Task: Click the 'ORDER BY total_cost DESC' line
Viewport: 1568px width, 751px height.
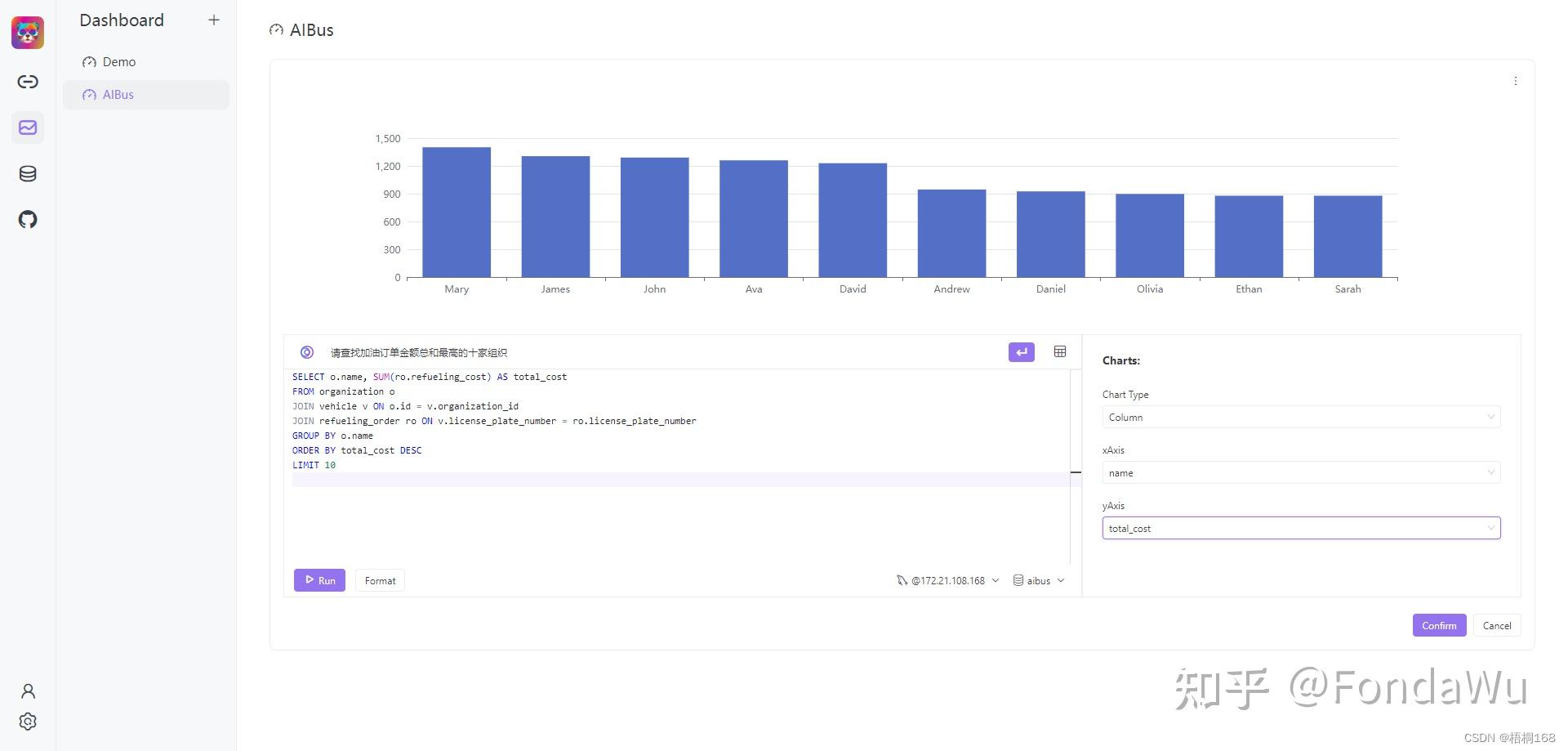Action: [357, 450]
